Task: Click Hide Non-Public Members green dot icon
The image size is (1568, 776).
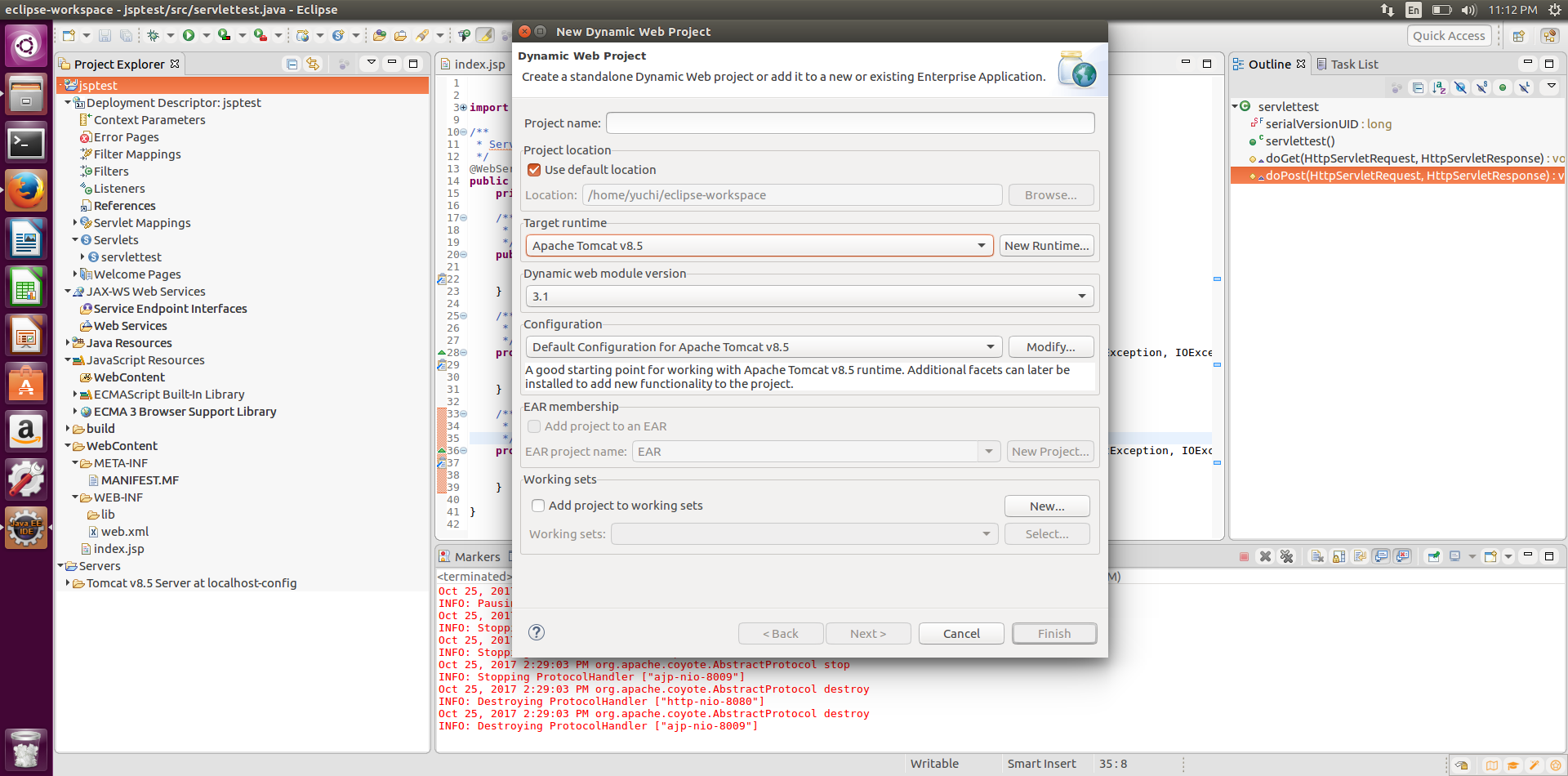Action: [1503, 87]
